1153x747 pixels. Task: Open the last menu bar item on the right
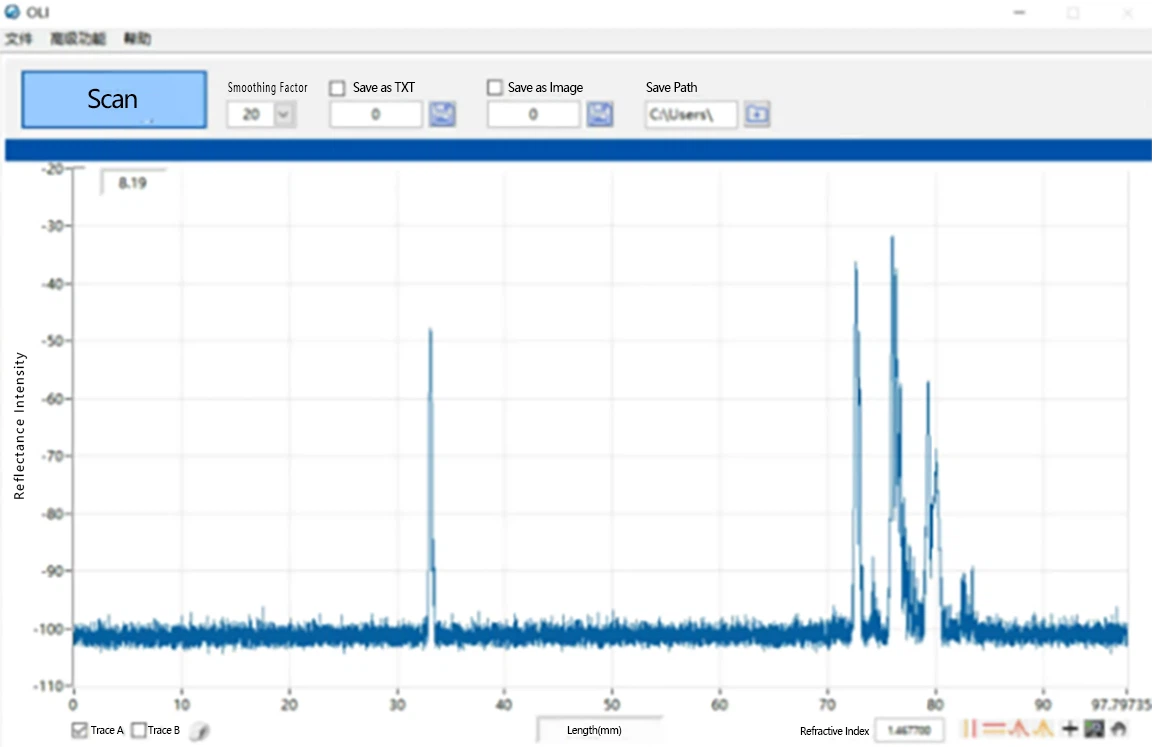[137, 39]
